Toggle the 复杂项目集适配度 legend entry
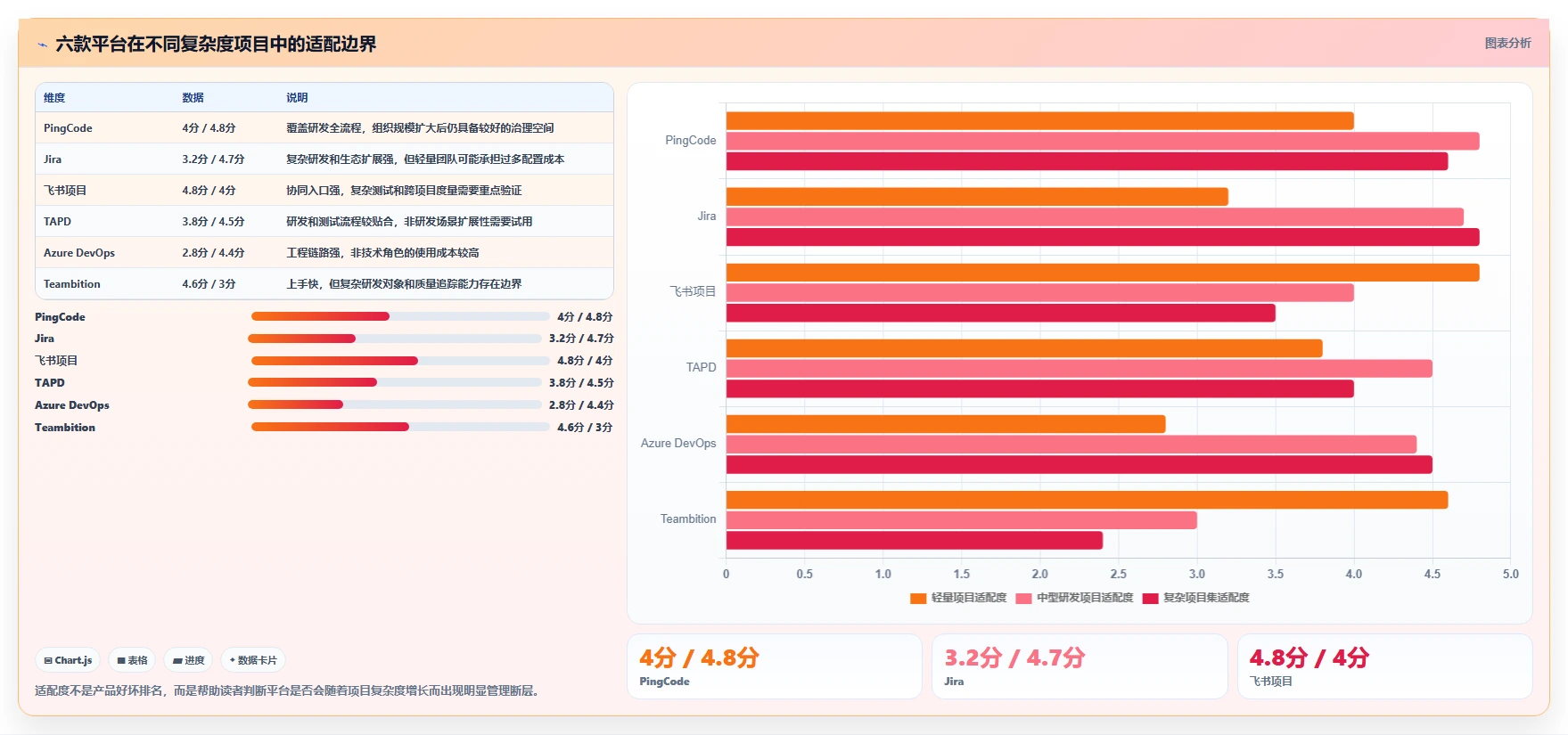The width and height of the screenshot is (1568, 735). [1195, 598]
